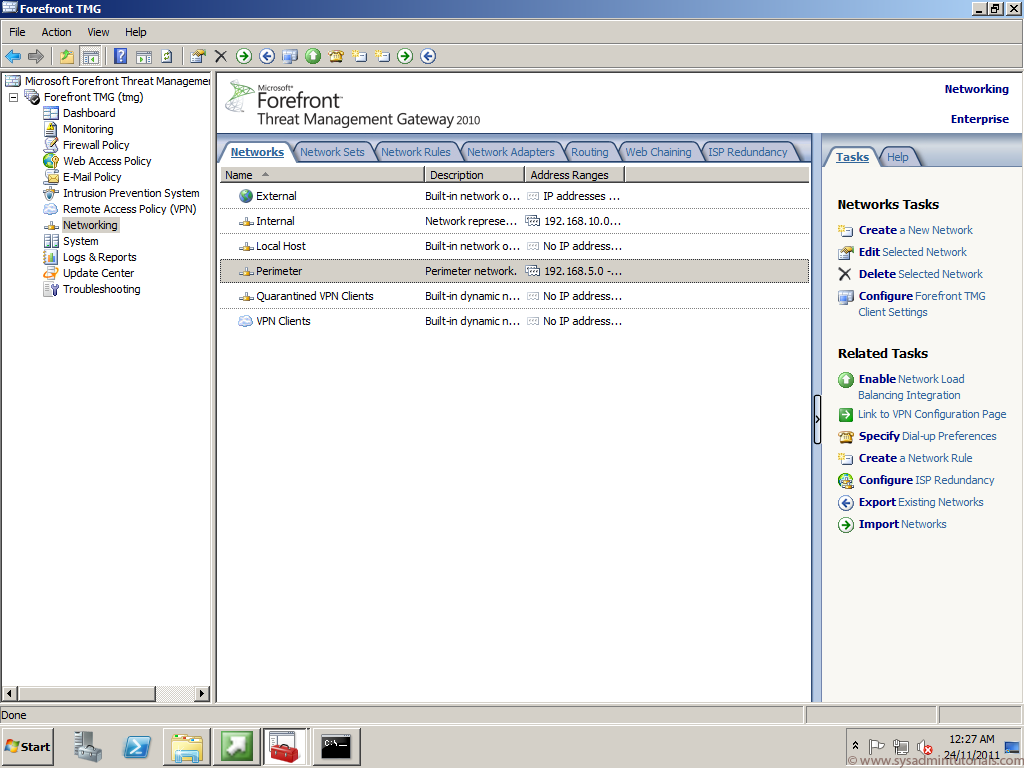This screenshot has width=1024, height=768.
Task: Click the Refresh page icon in the toolbar
Action: tap(167, 56)
